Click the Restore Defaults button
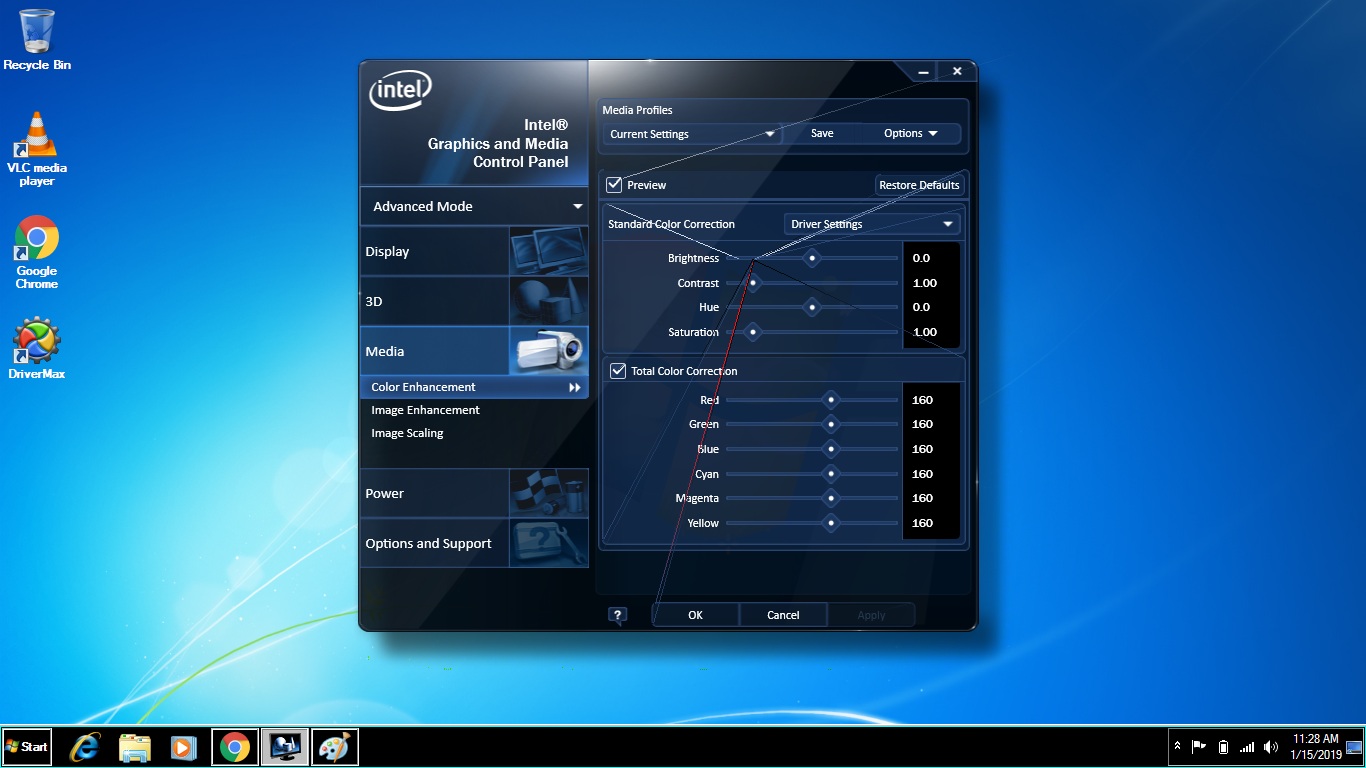Viewport: 1366px width, 768px height. (x=919, y=184)
